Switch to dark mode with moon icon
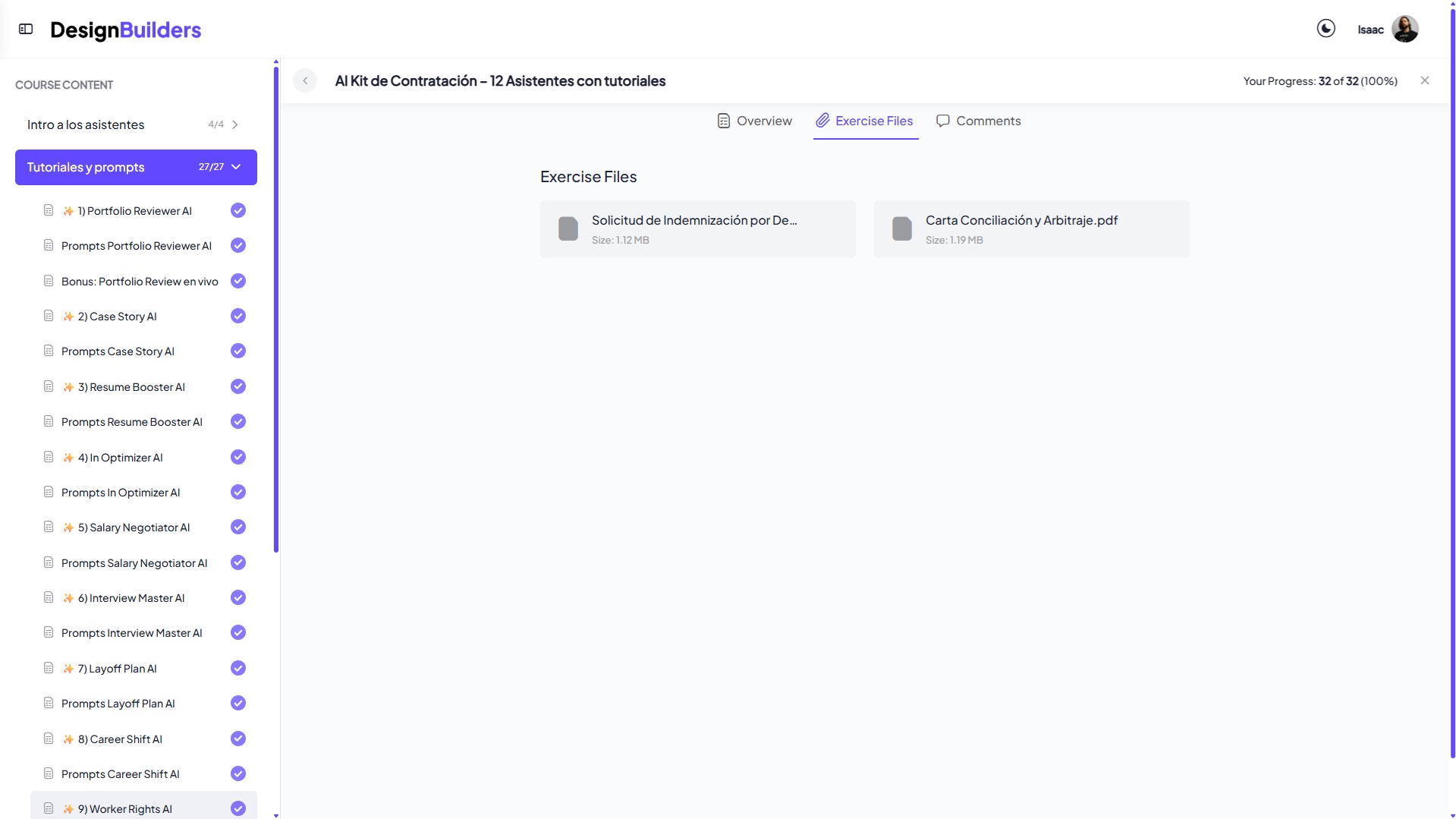The image size is (1456, 819). [x=1325, y=29]
